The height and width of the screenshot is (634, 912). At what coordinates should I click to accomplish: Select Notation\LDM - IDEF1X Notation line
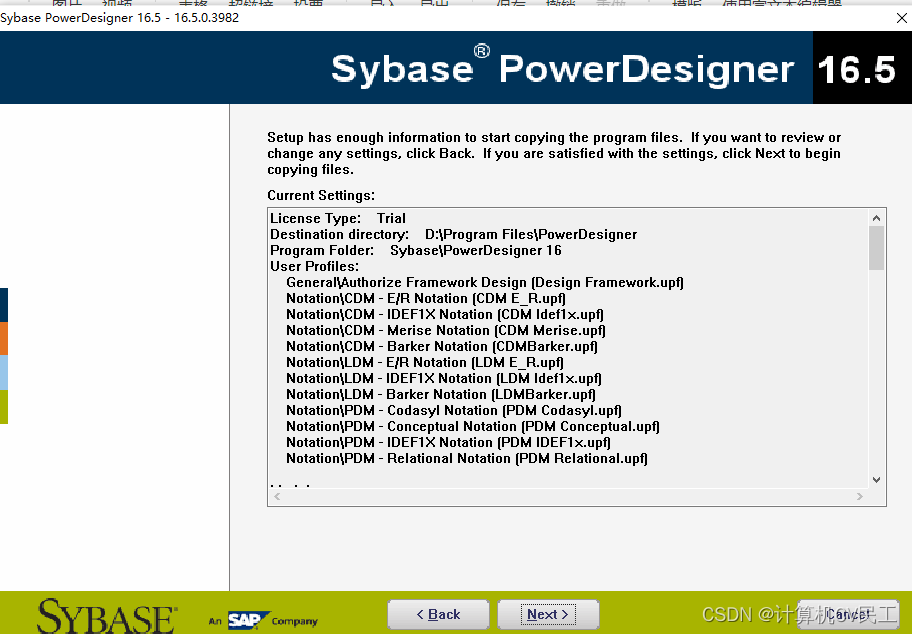click(x=444, y=379)
